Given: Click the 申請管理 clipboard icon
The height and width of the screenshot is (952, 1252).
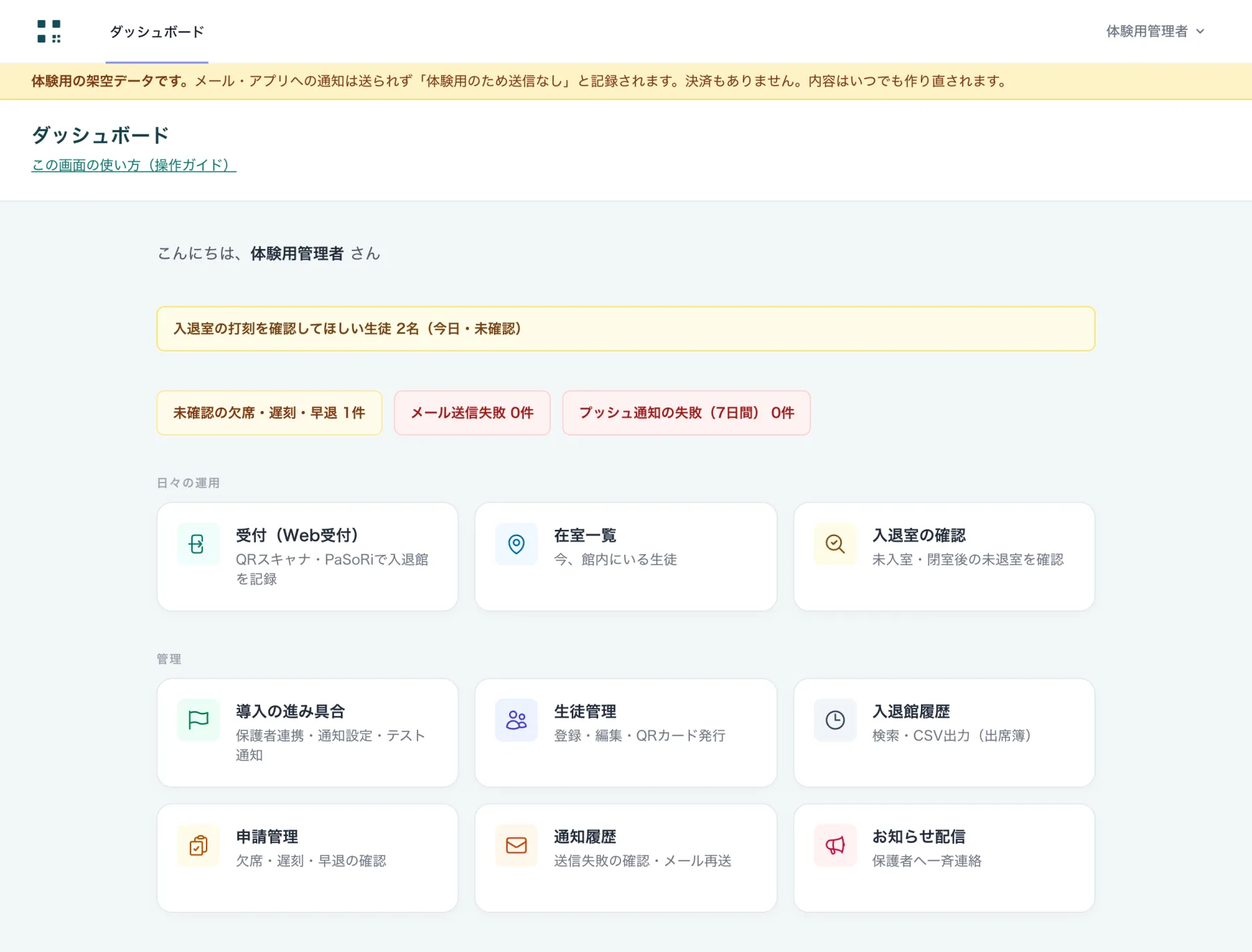Looking at the screenshot, I should pos(198,845).
